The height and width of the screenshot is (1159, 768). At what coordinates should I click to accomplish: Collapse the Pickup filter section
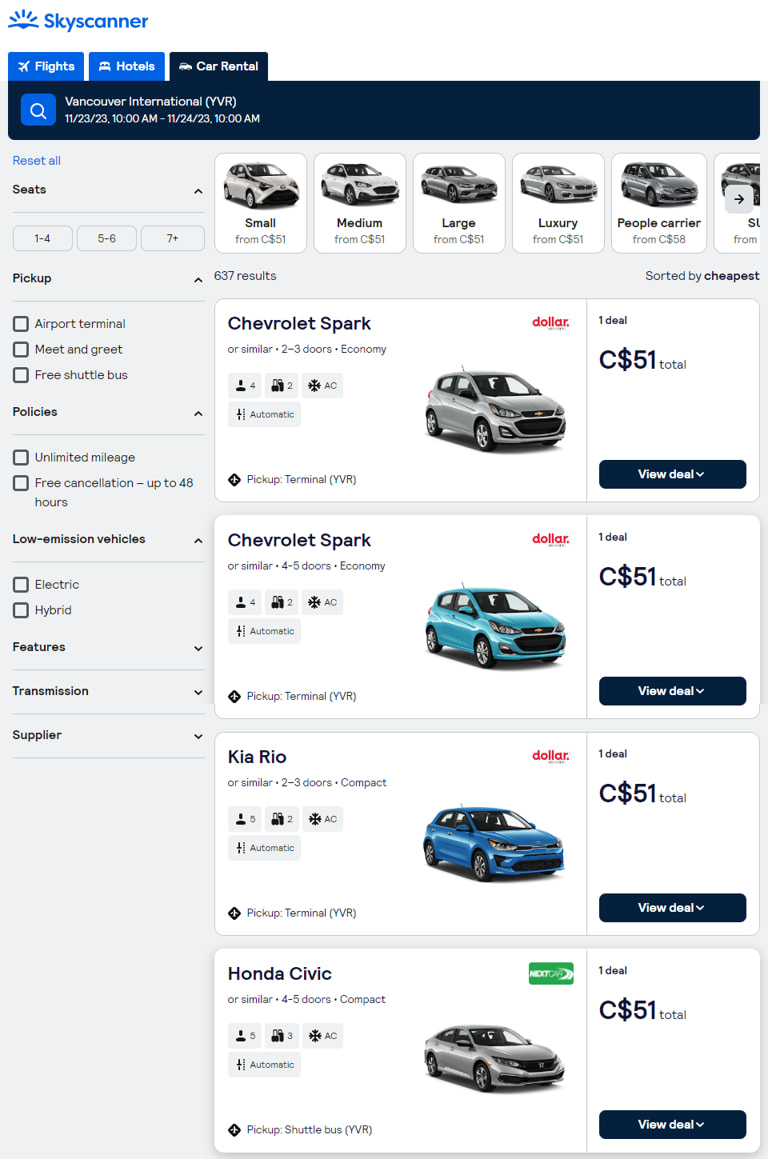pos(198,279)
